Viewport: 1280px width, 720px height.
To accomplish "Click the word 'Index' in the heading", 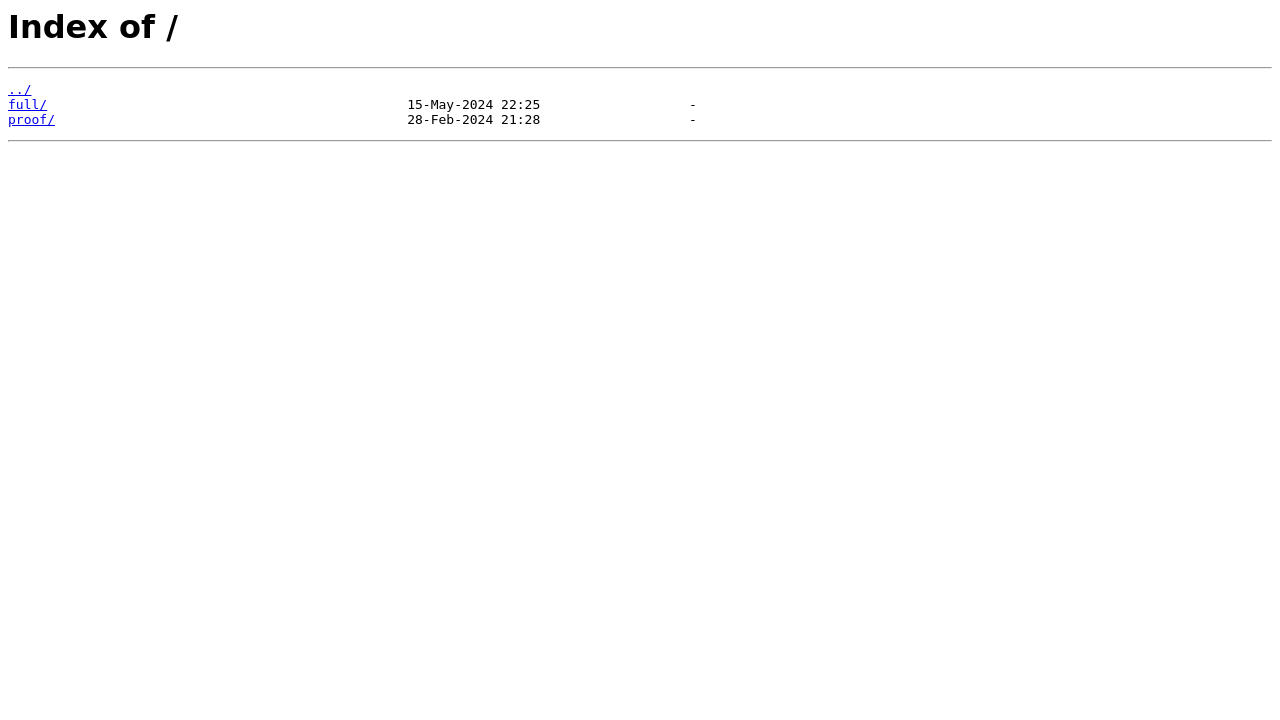I will [x=58, y=27].
